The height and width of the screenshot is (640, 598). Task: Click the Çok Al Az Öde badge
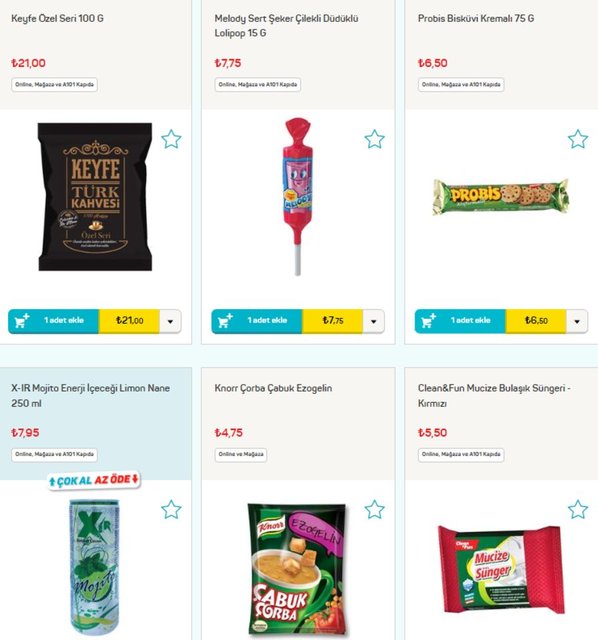pos(94,480)
